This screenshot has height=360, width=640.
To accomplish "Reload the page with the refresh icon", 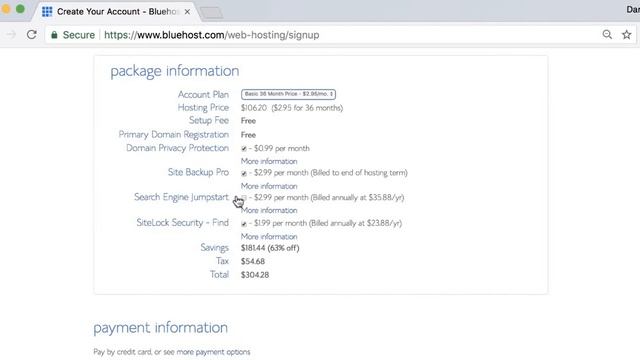I will 32,35.
